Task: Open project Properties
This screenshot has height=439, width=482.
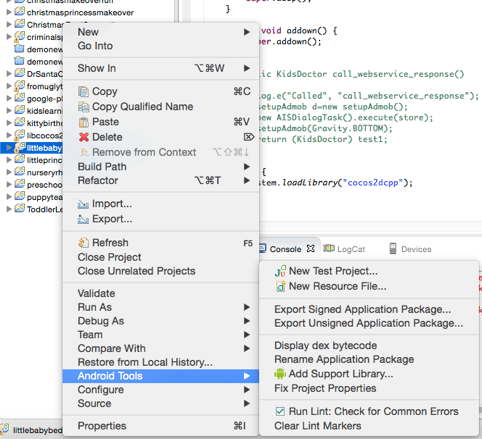Action: click(x=161, y=426)
